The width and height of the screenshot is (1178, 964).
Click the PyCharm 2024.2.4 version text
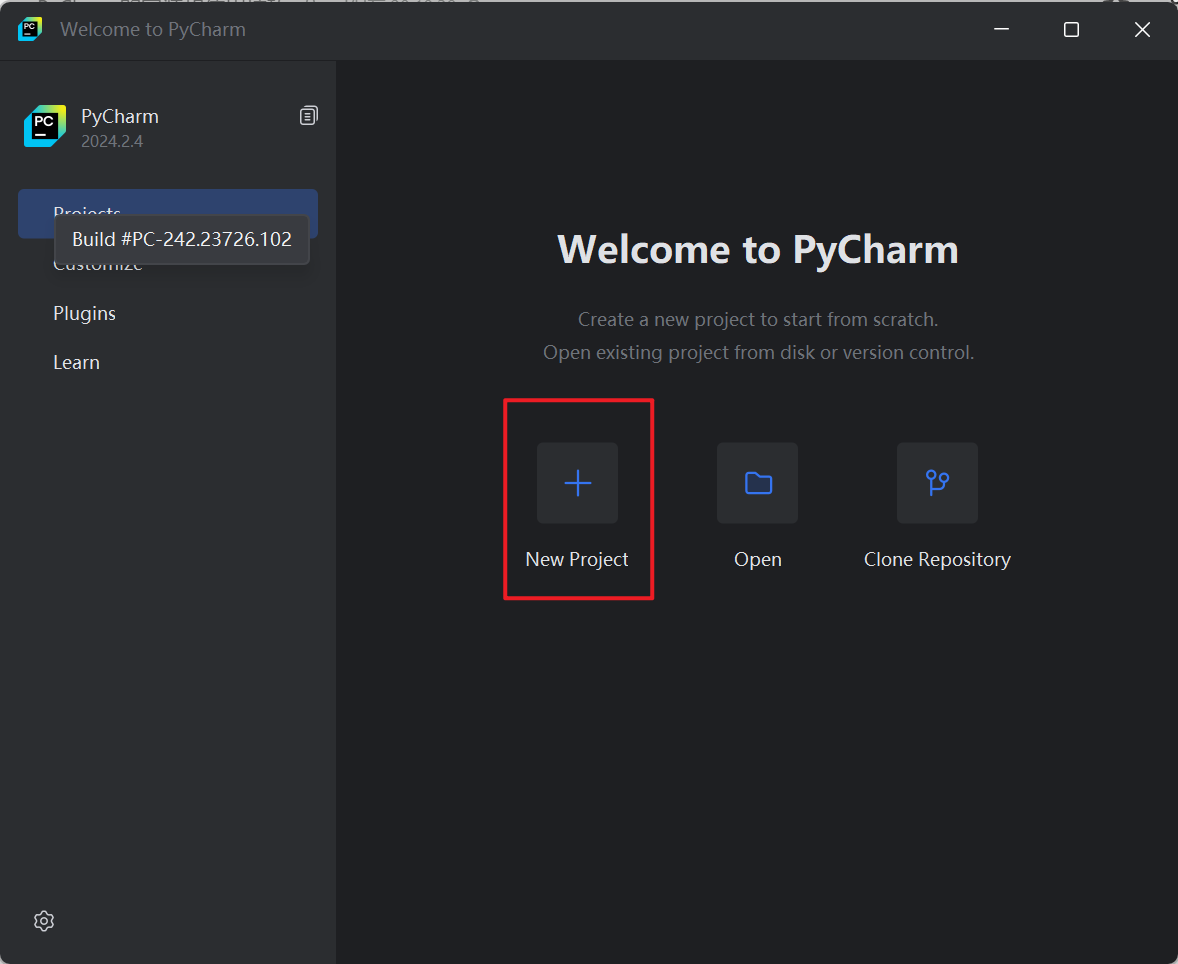click(x=112, y=141)
